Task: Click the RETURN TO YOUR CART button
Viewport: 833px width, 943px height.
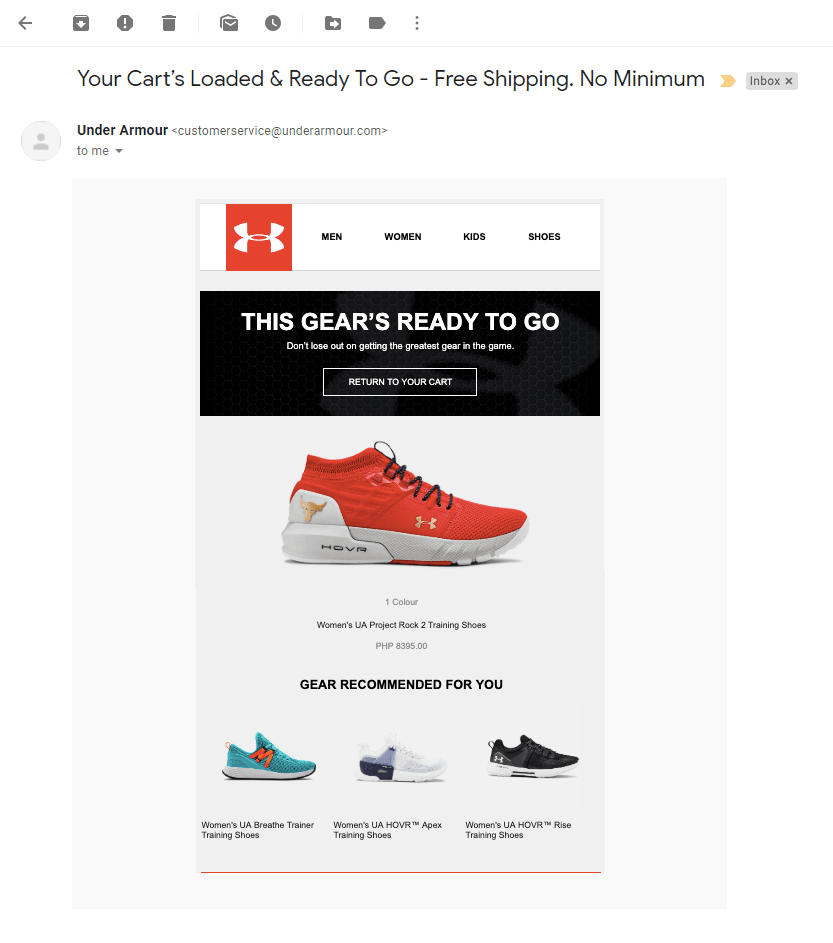Action: click(400, 382)
